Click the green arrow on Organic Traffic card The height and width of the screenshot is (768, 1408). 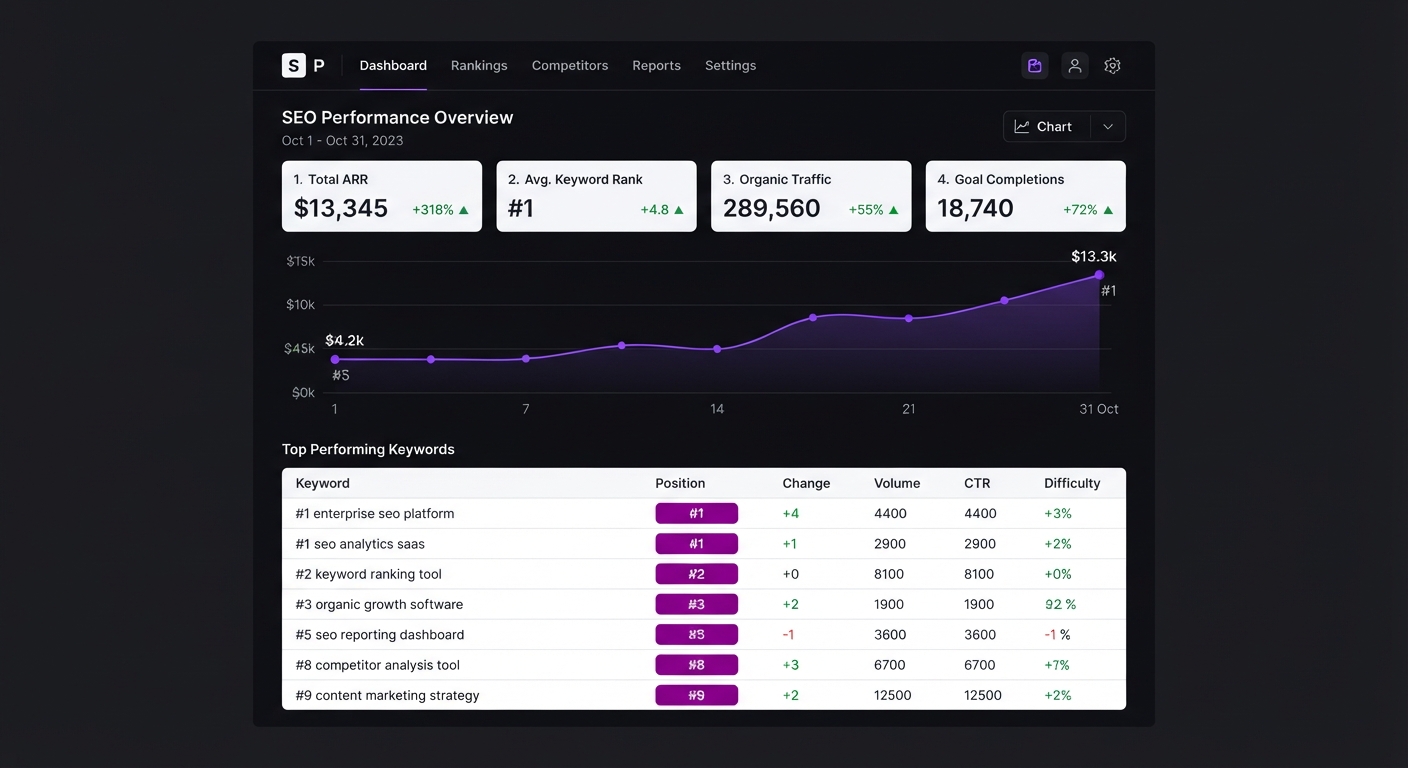(893, 210)
